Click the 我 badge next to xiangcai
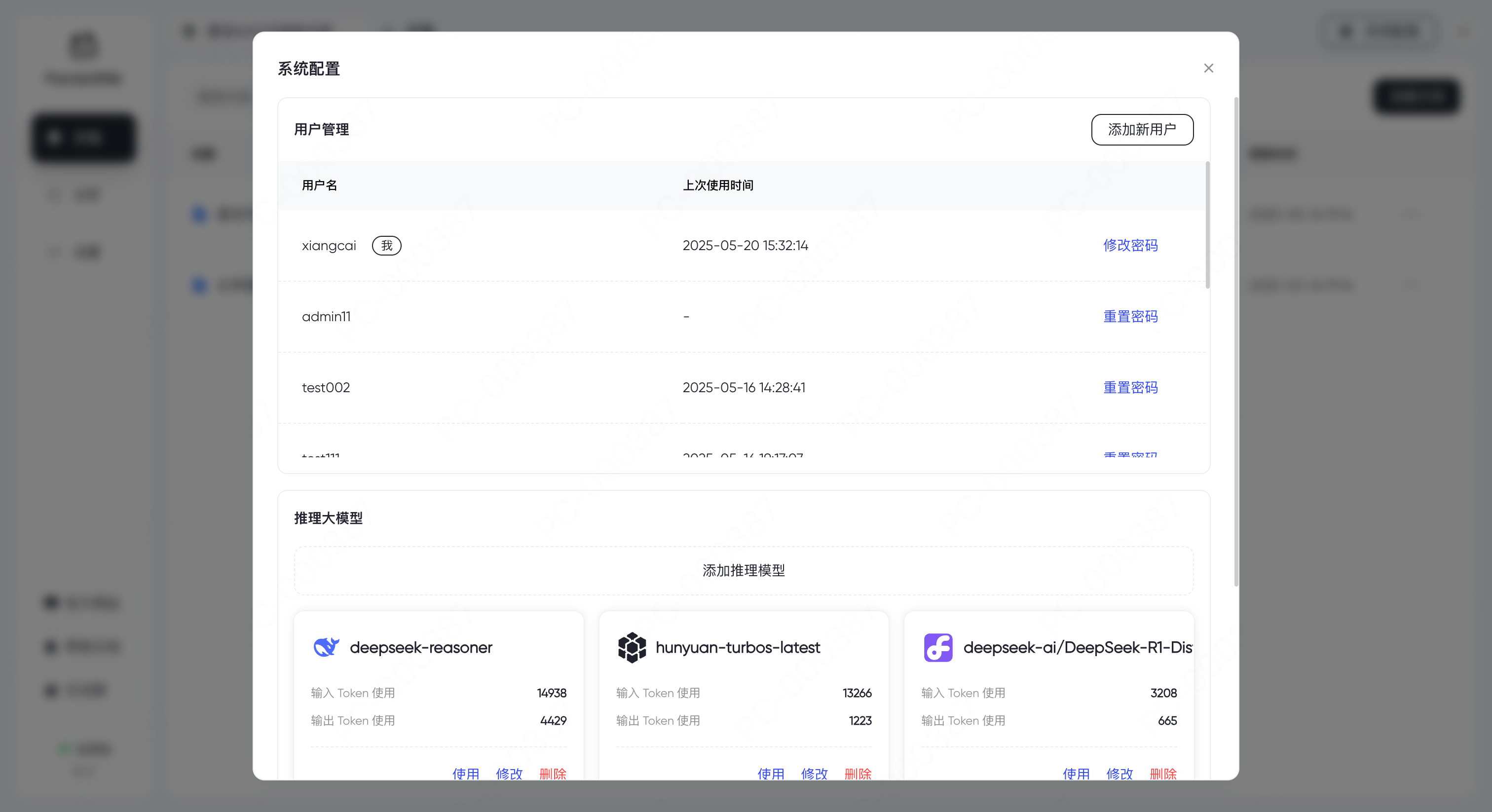1492x812 pixels. [386, 246]
